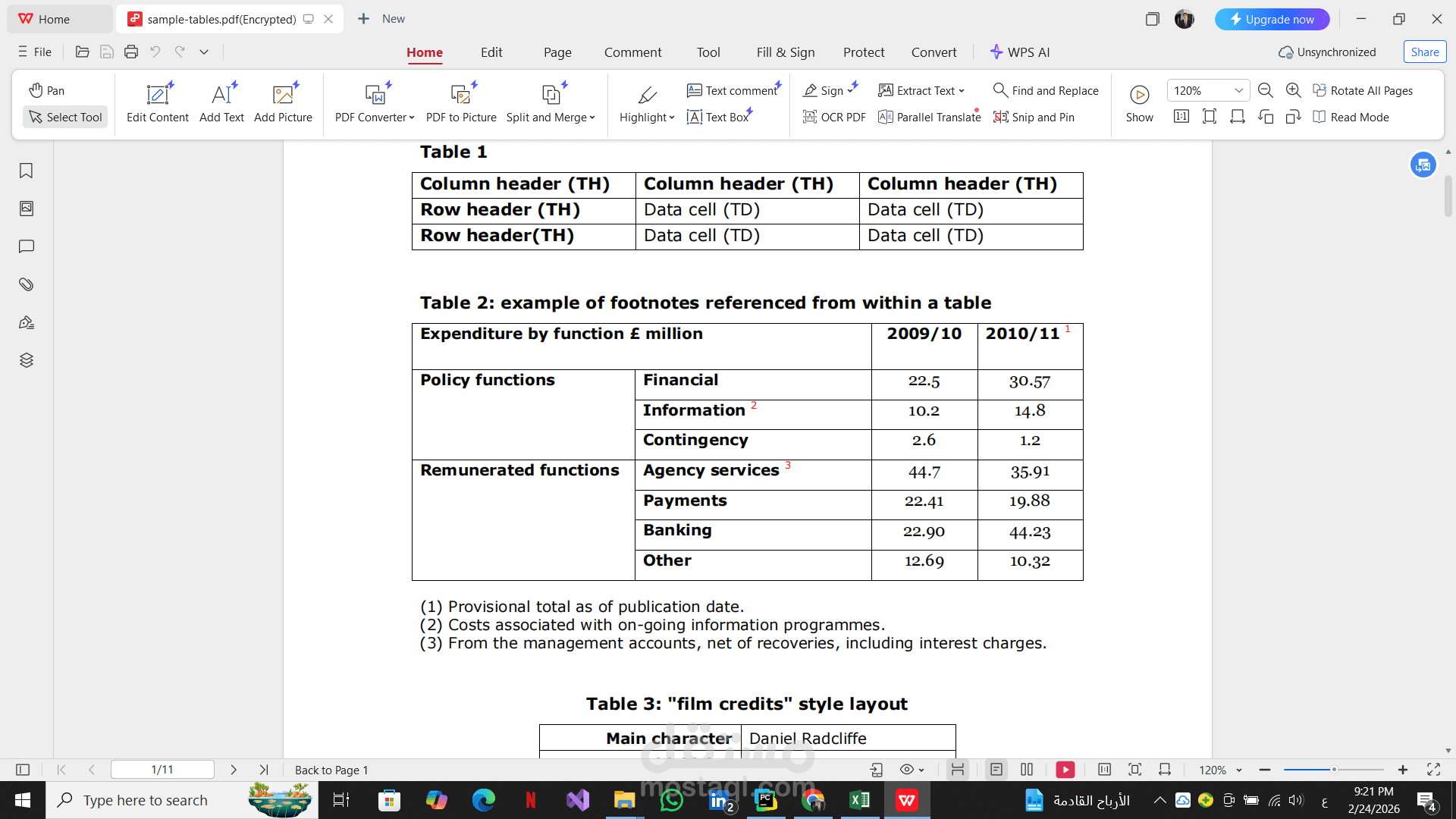Click the Upgrade now button
The image size is (1456, 819).
tap(1272, 19)
